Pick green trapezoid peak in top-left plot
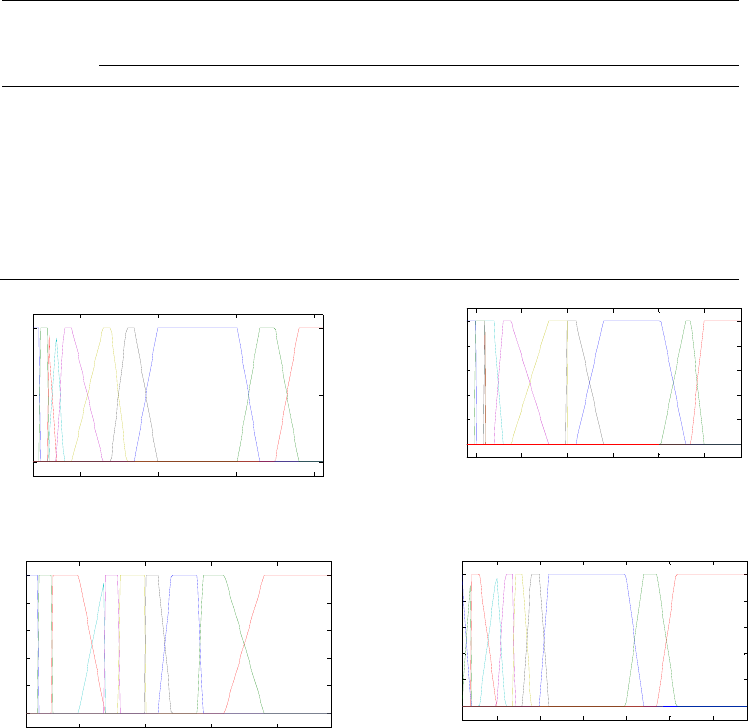Image resolution: width=748 pixels, height=728 pixels. click(266, 328)
